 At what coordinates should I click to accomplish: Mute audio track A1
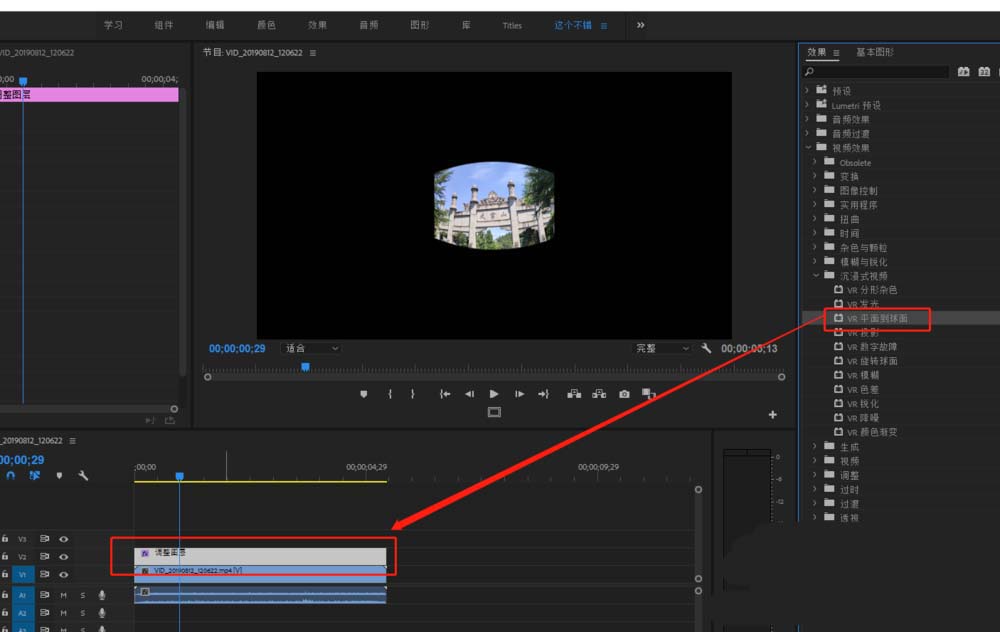(x=63, y=596)
